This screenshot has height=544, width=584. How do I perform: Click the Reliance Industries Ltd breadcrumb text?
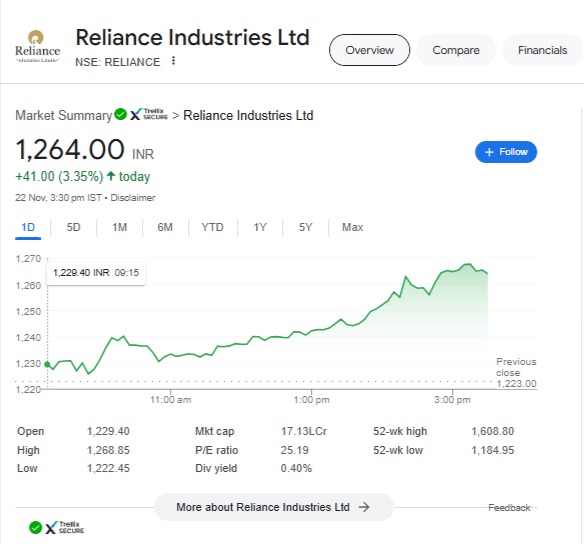click(248, 115)
